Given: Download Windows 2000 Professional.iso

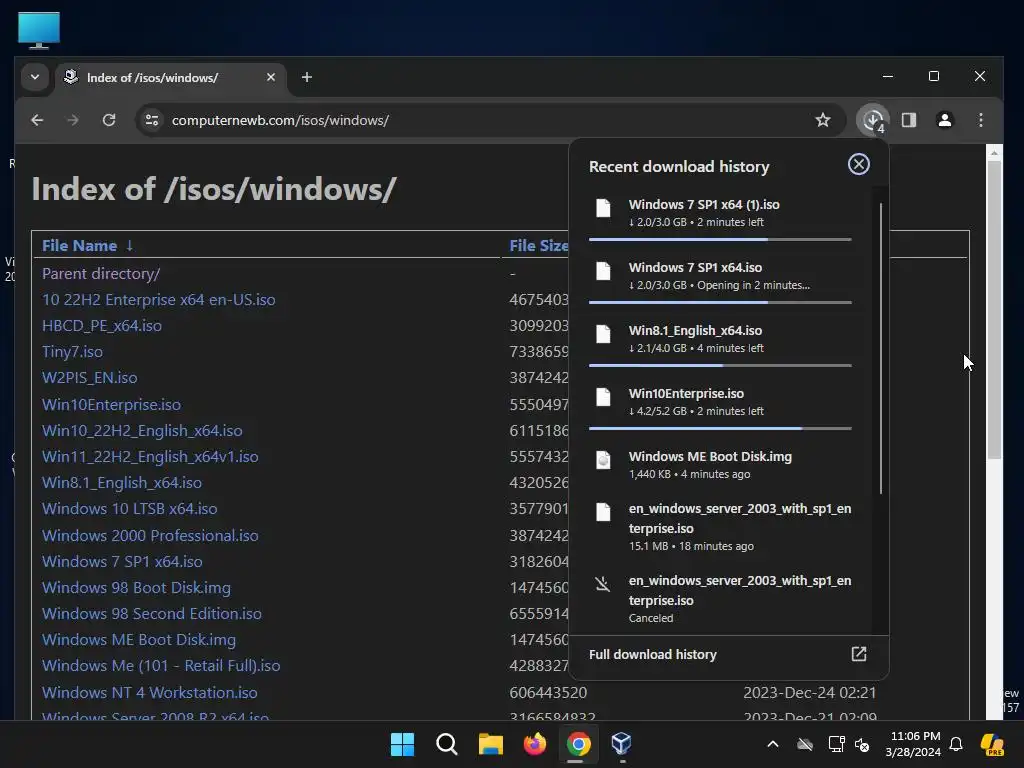Looking at the screenshot, I should tap(150, 536).
